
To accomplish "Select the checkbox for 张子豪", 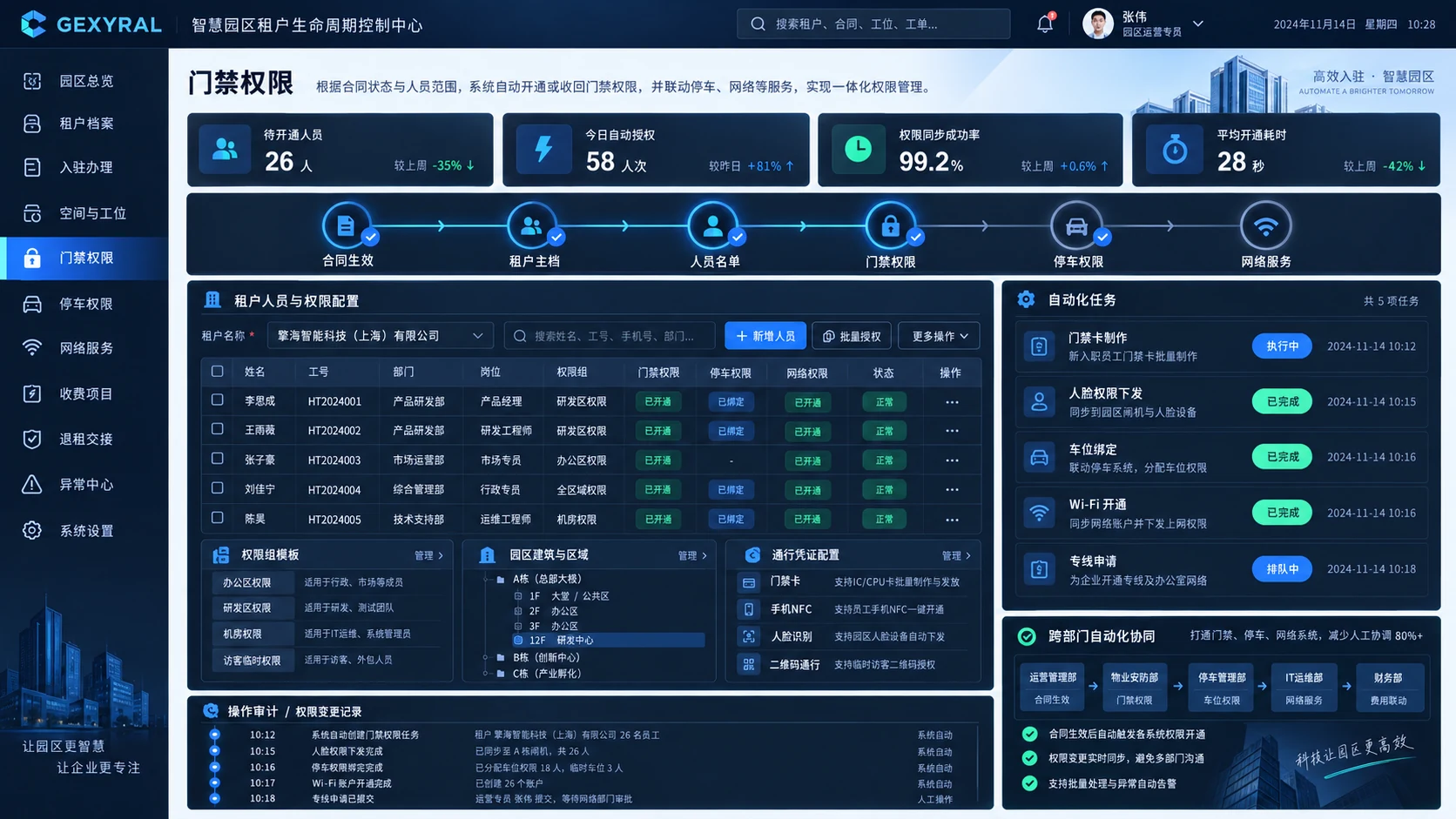I will [x=218, y=459].
